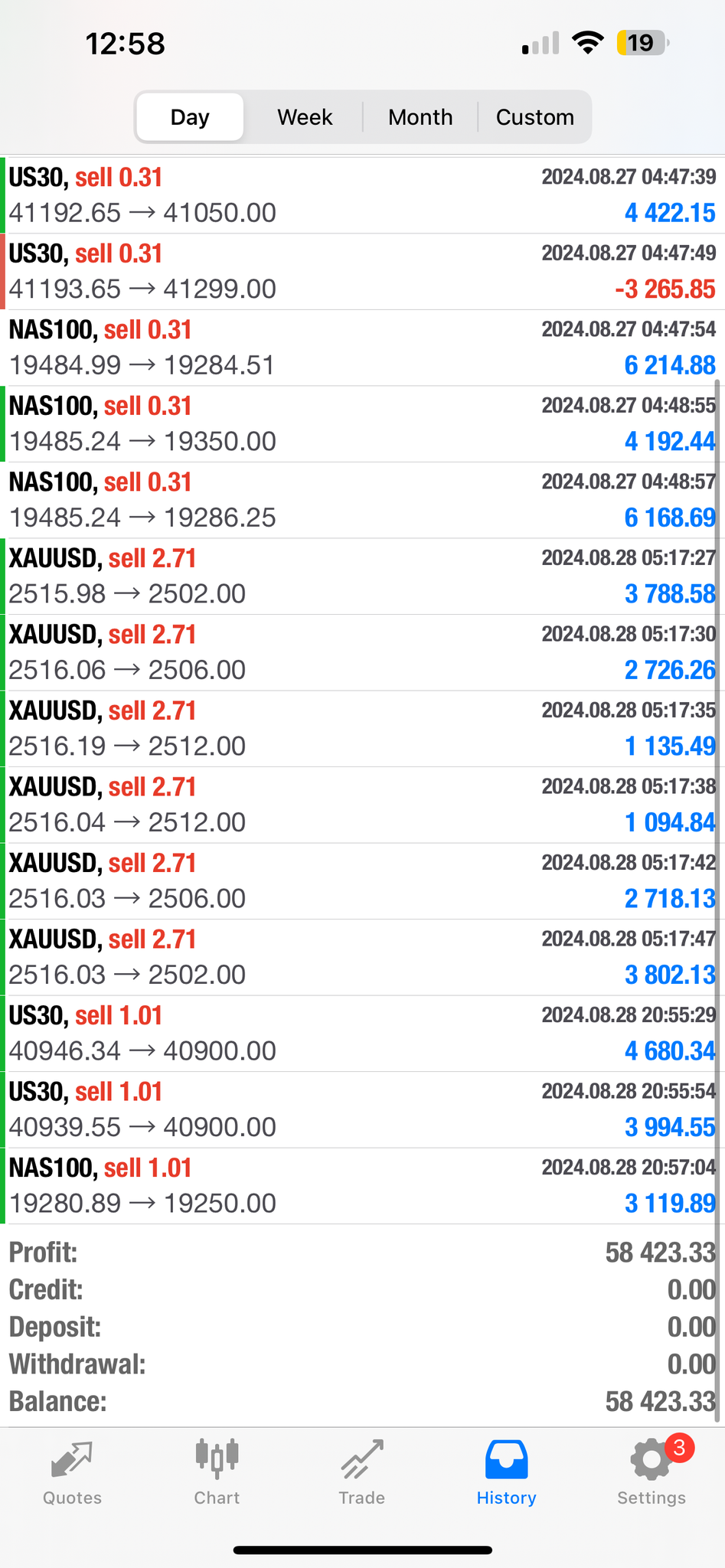725x1568 pixels.
Task: Tap the battery indicator showing 19
Action: point(642,43)
